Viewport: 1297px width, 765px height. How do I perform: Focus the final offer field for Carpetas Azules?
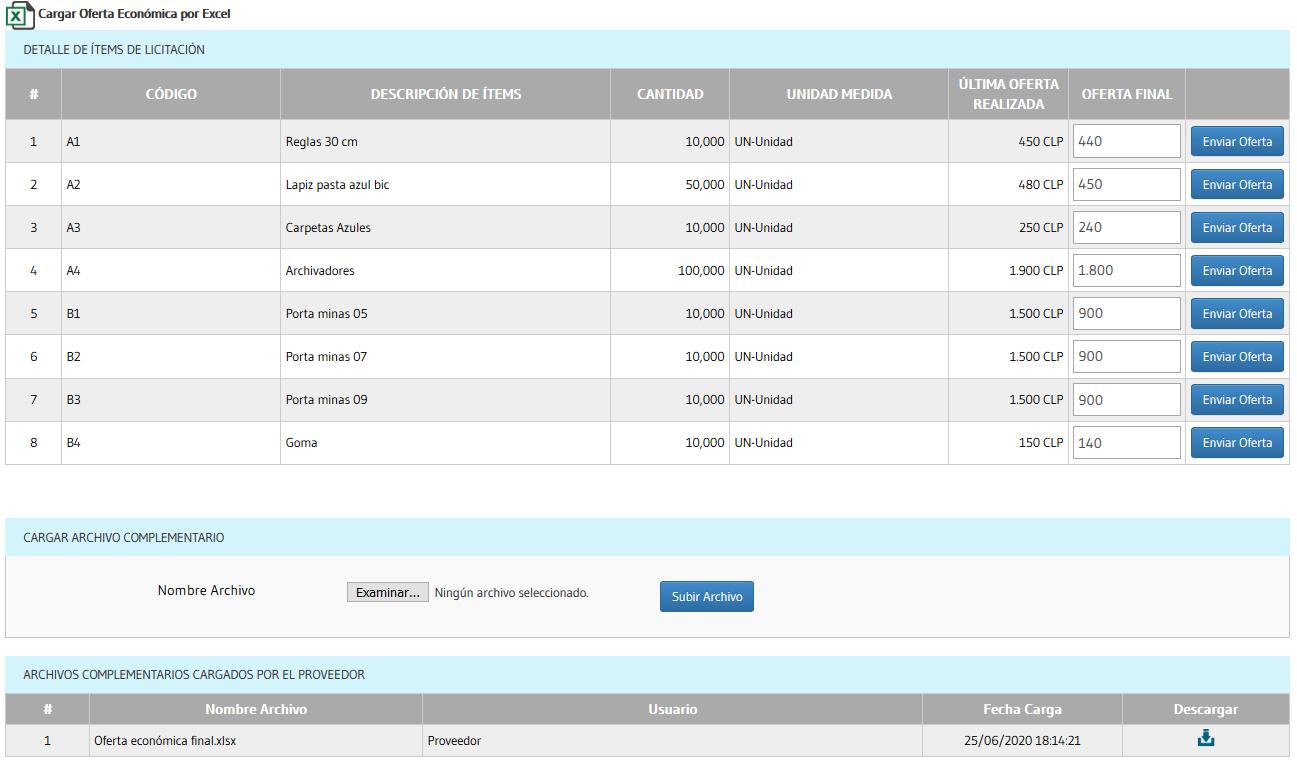pos(1127,228)
